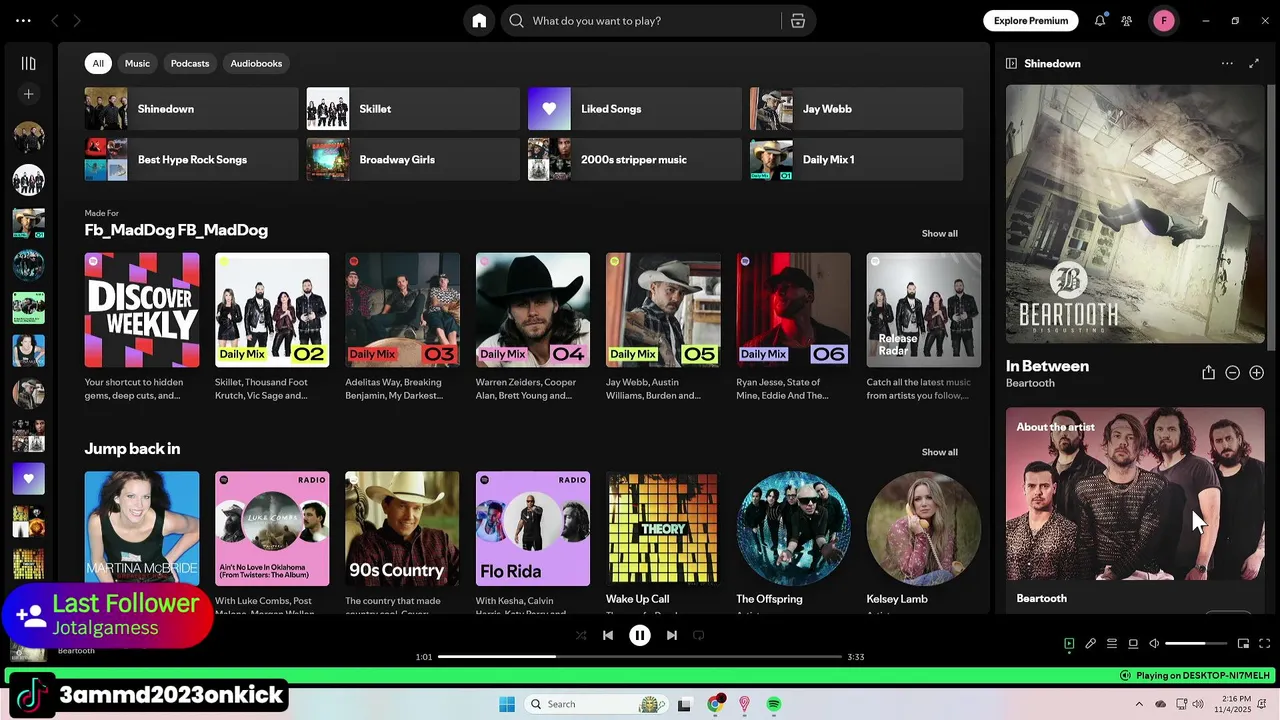Screen dimensions: 1280x720
Task: Open Best Hype Rock Songs playlist tile
Action: (x=191, y=159)
